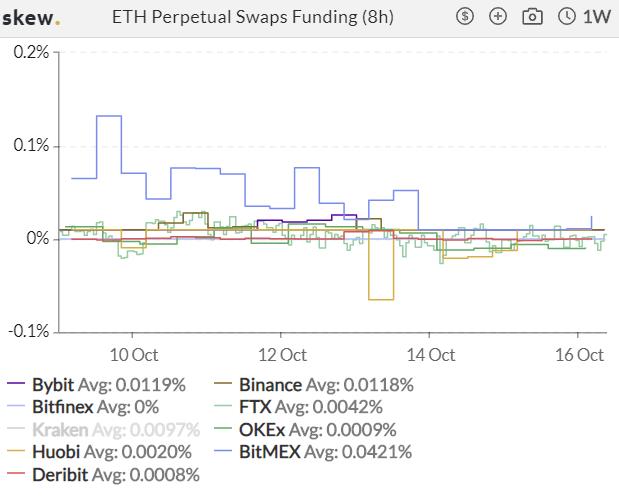This screenshot has height=496, width=619.
Task: Toggle OKEx series in legend
Action: tap(305, 430)
